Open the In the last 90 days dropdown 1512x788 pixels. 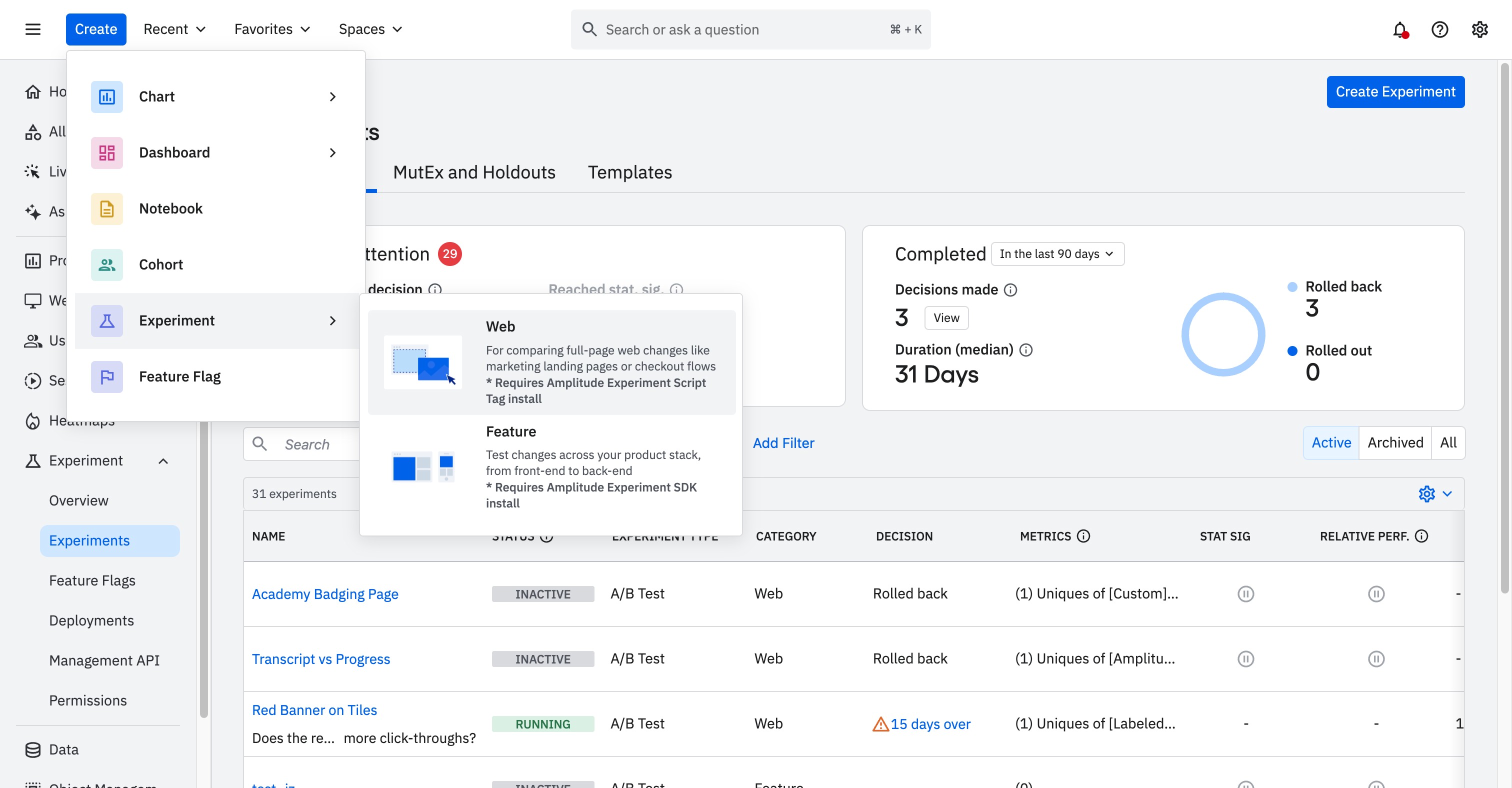tap(1057, 254)
